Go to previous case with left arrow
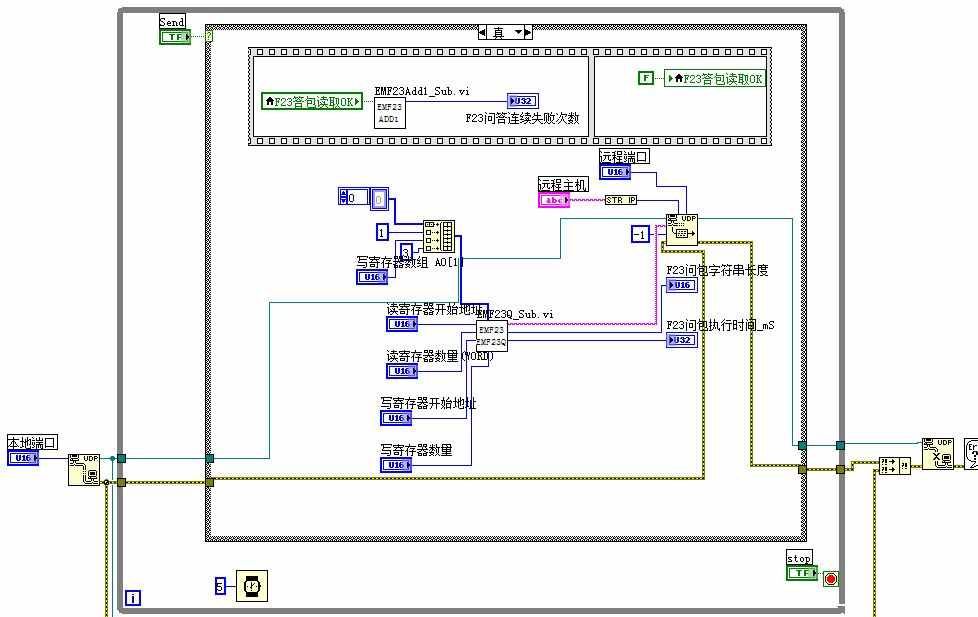This screenshot has width=978, height=617. tap(483, 32)
